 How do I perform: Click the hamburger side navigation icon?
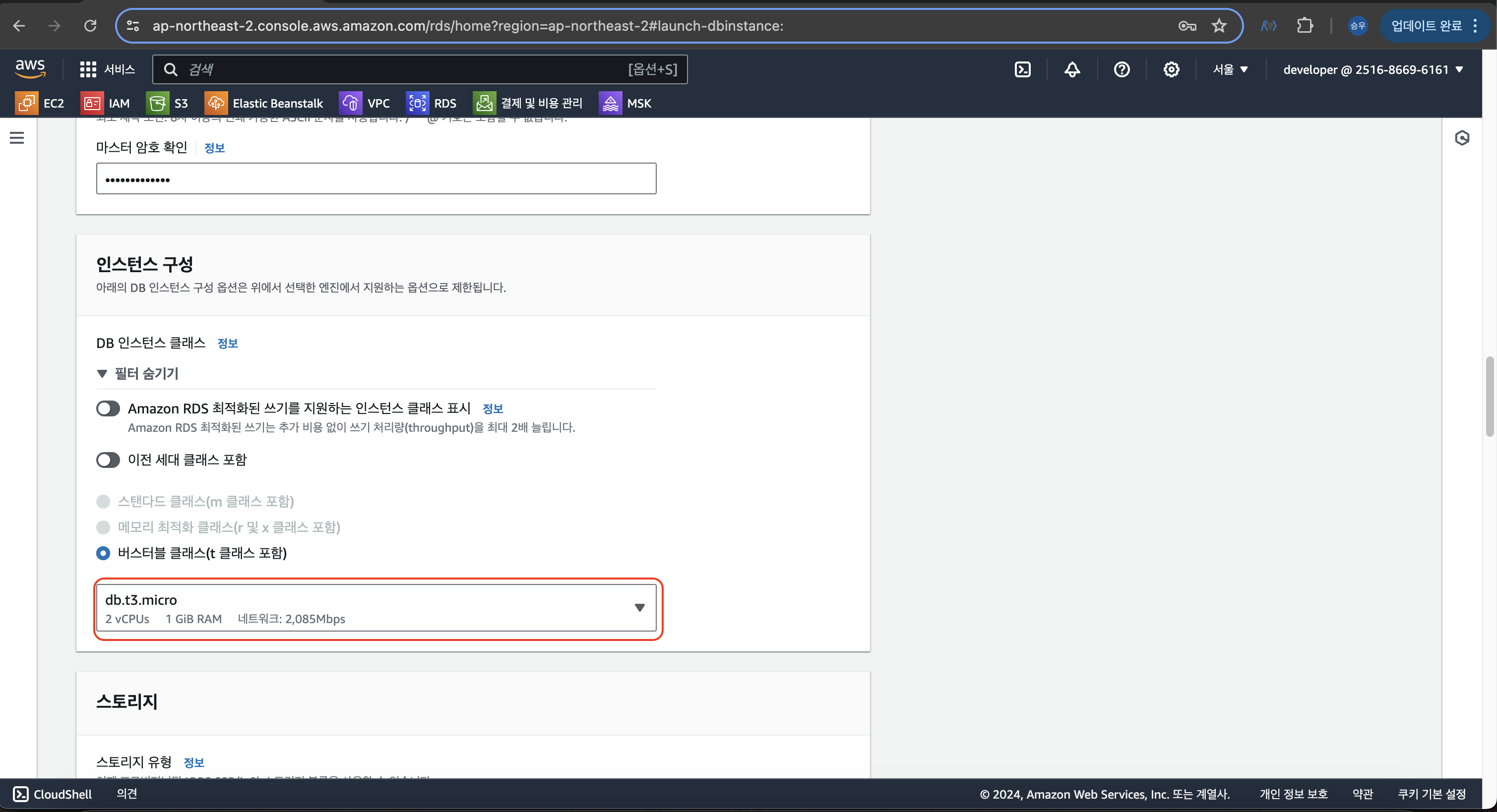[x=17, y=138]
